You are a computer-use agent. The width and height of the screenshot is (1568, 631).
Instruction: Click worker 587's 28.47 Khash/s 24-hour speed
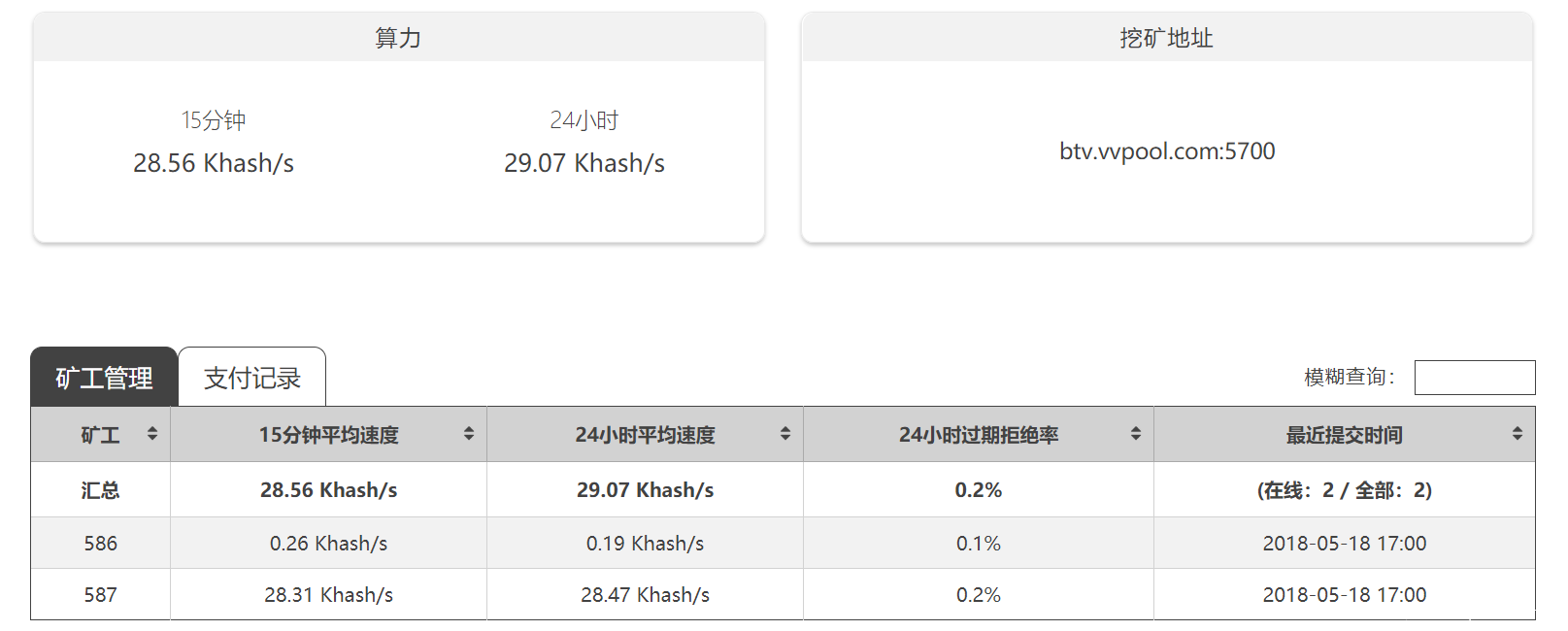(x=645, y=595)
